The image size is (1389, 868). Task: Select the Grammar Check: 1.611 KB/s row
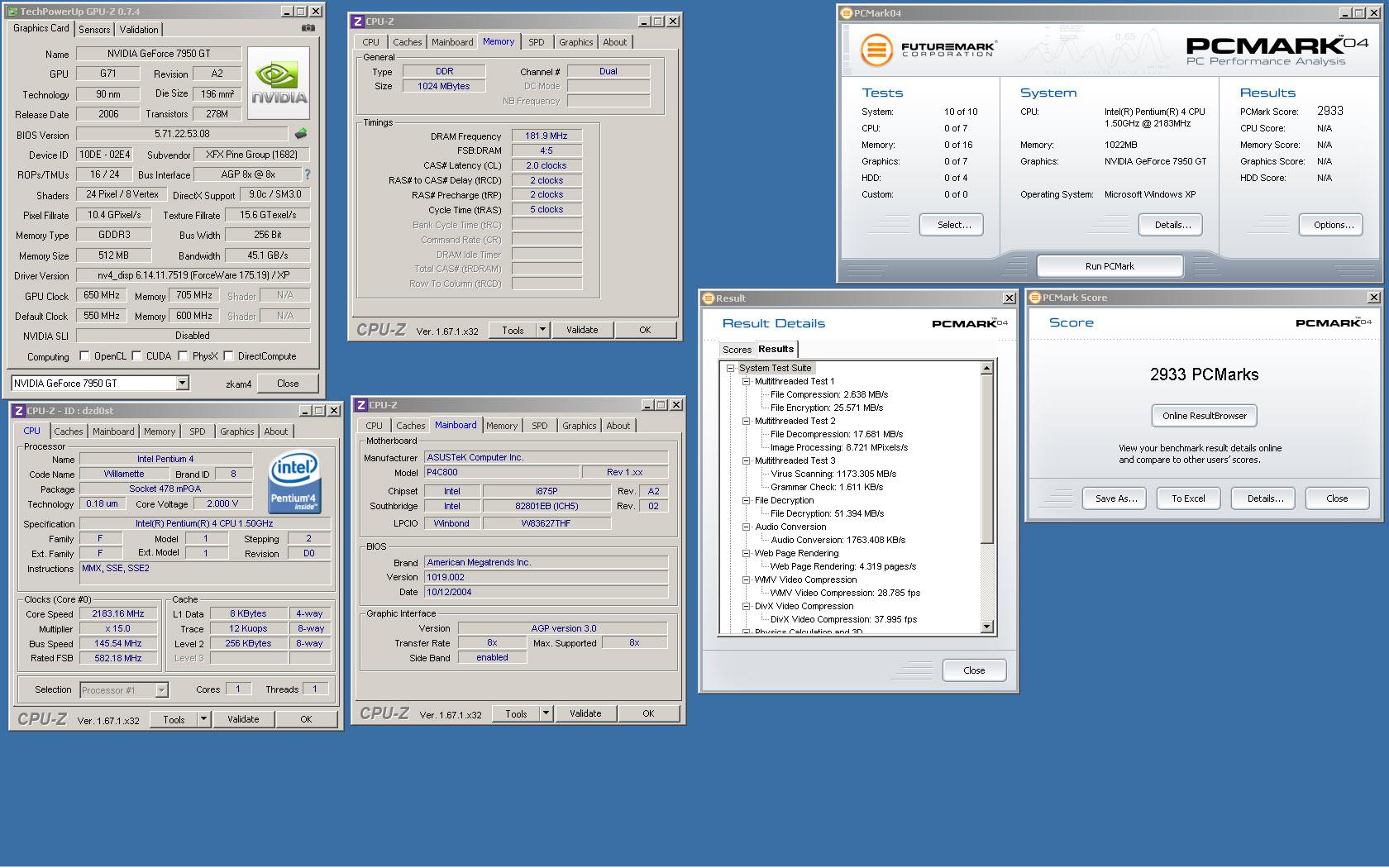[x=827, y=487]
